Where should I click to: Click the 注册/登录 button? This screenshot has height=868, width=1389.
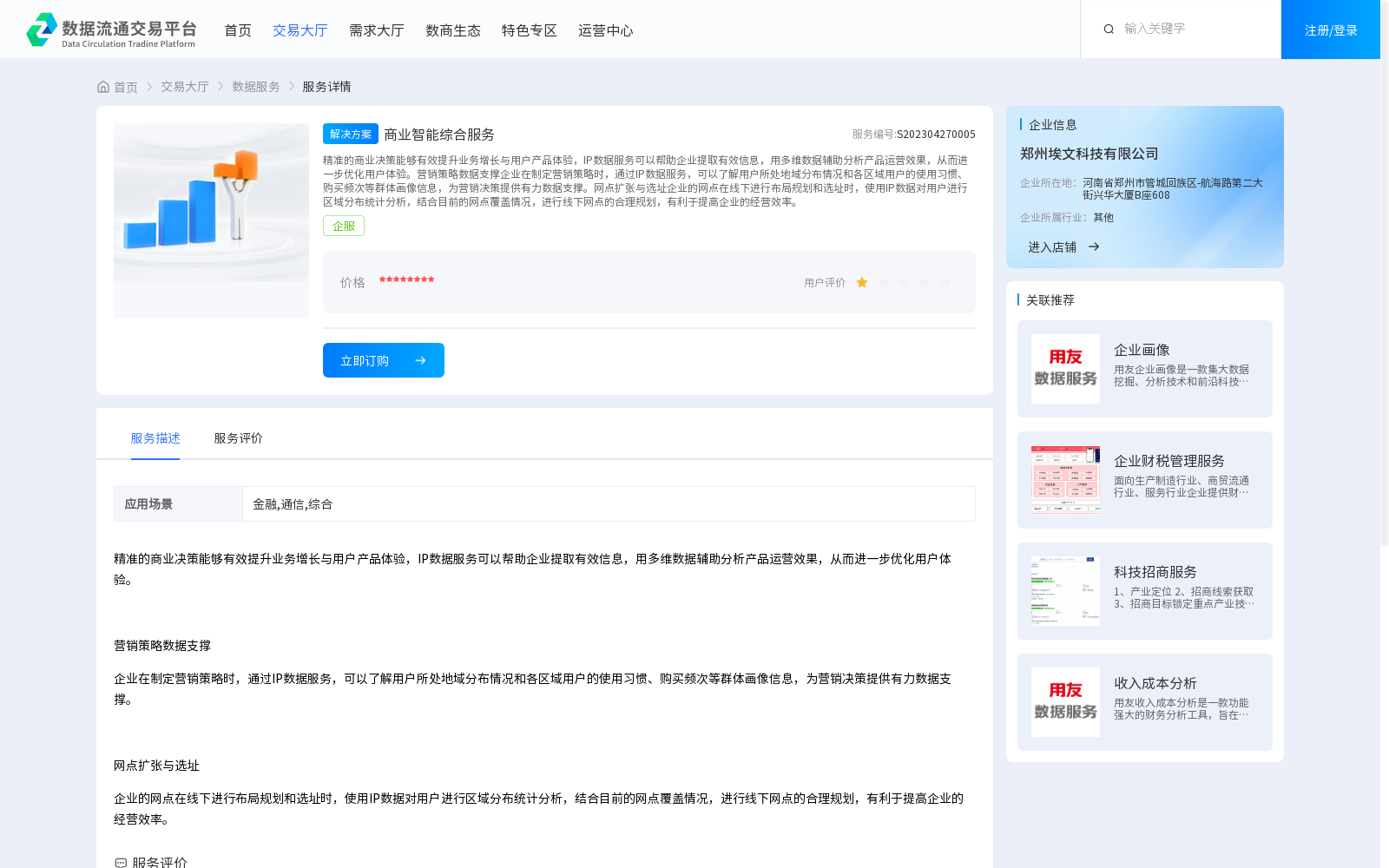click(1331, 30)
